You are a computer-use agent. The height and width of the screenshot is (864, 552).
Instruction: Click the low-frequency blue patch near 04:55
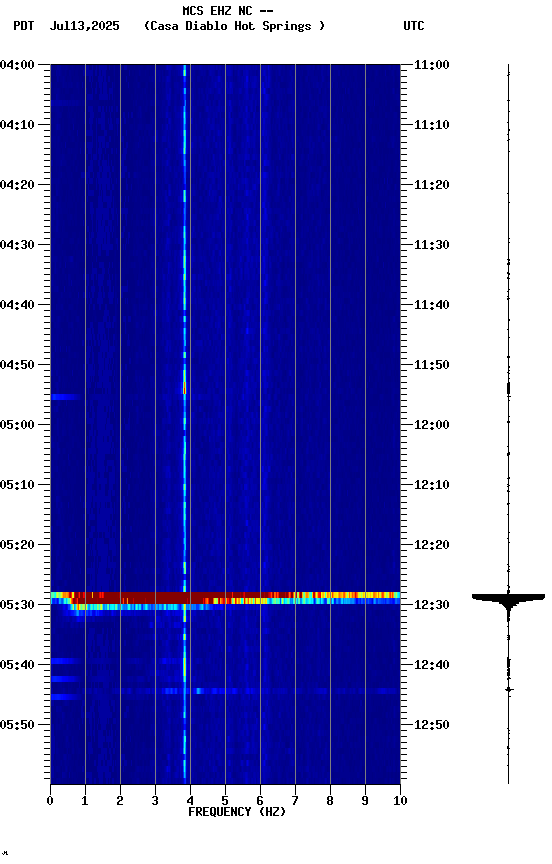(66, 397)
